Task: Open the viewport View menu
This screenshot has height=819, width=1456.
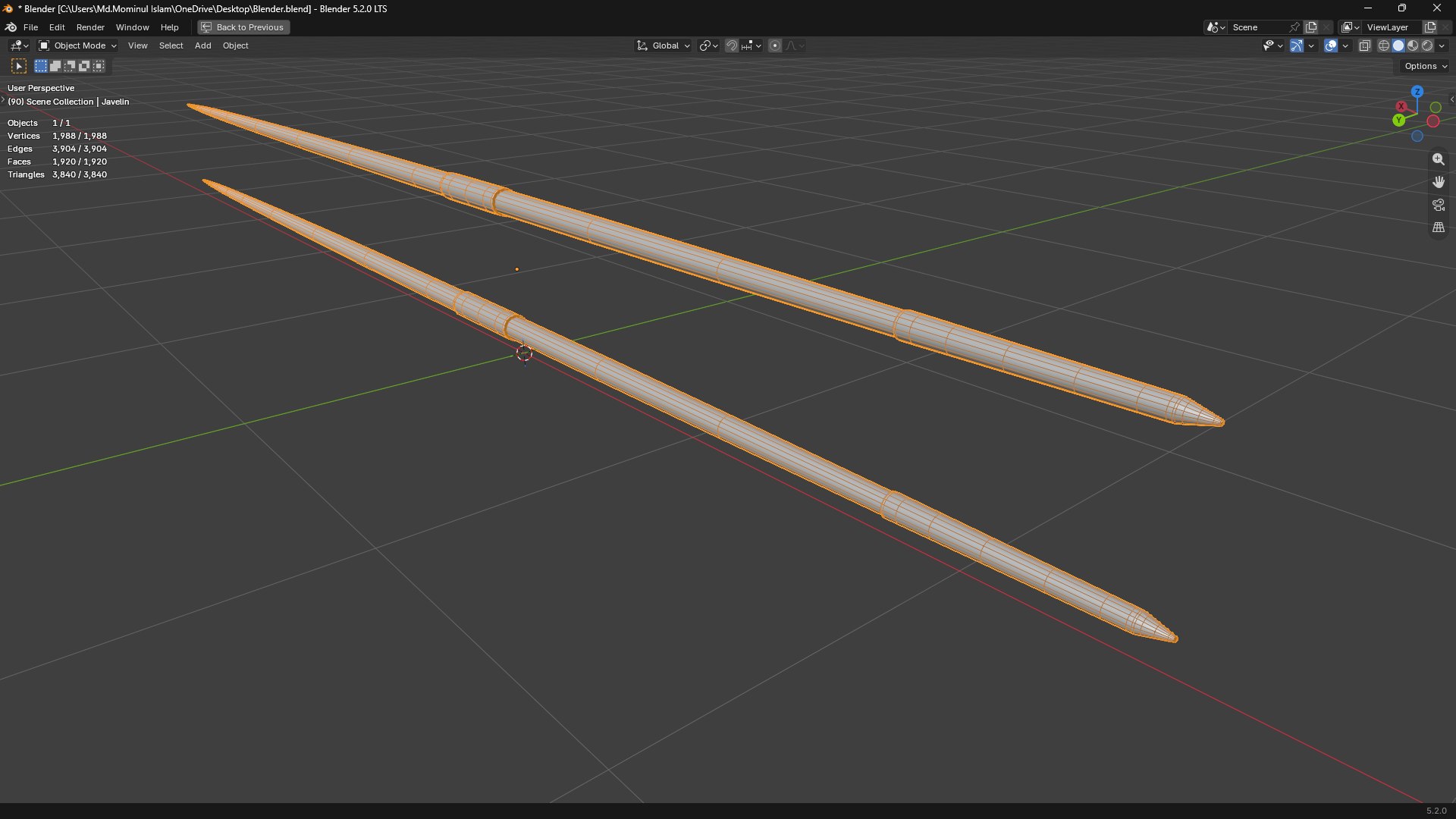Action: pyautogui.click(x=137, y=45)
